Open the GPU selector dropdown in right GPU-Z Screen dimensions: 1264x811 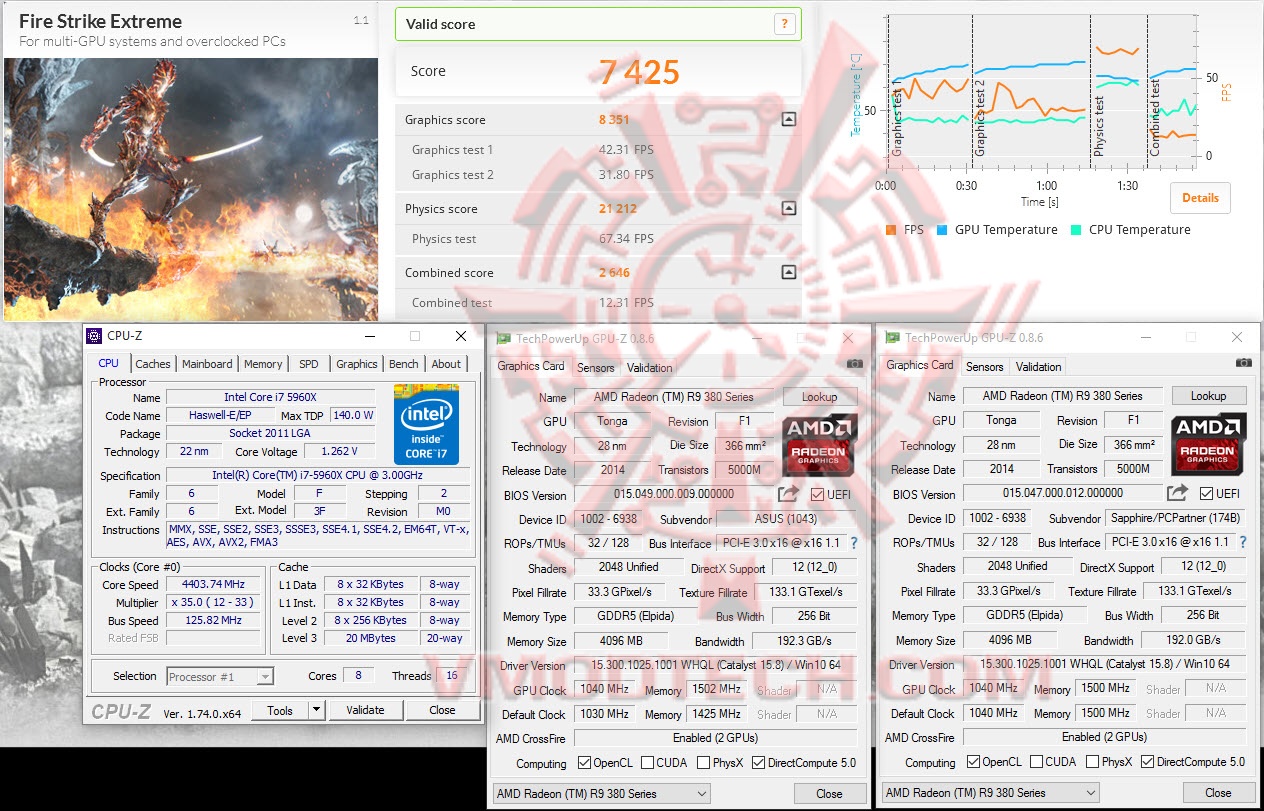coord(990,793)
